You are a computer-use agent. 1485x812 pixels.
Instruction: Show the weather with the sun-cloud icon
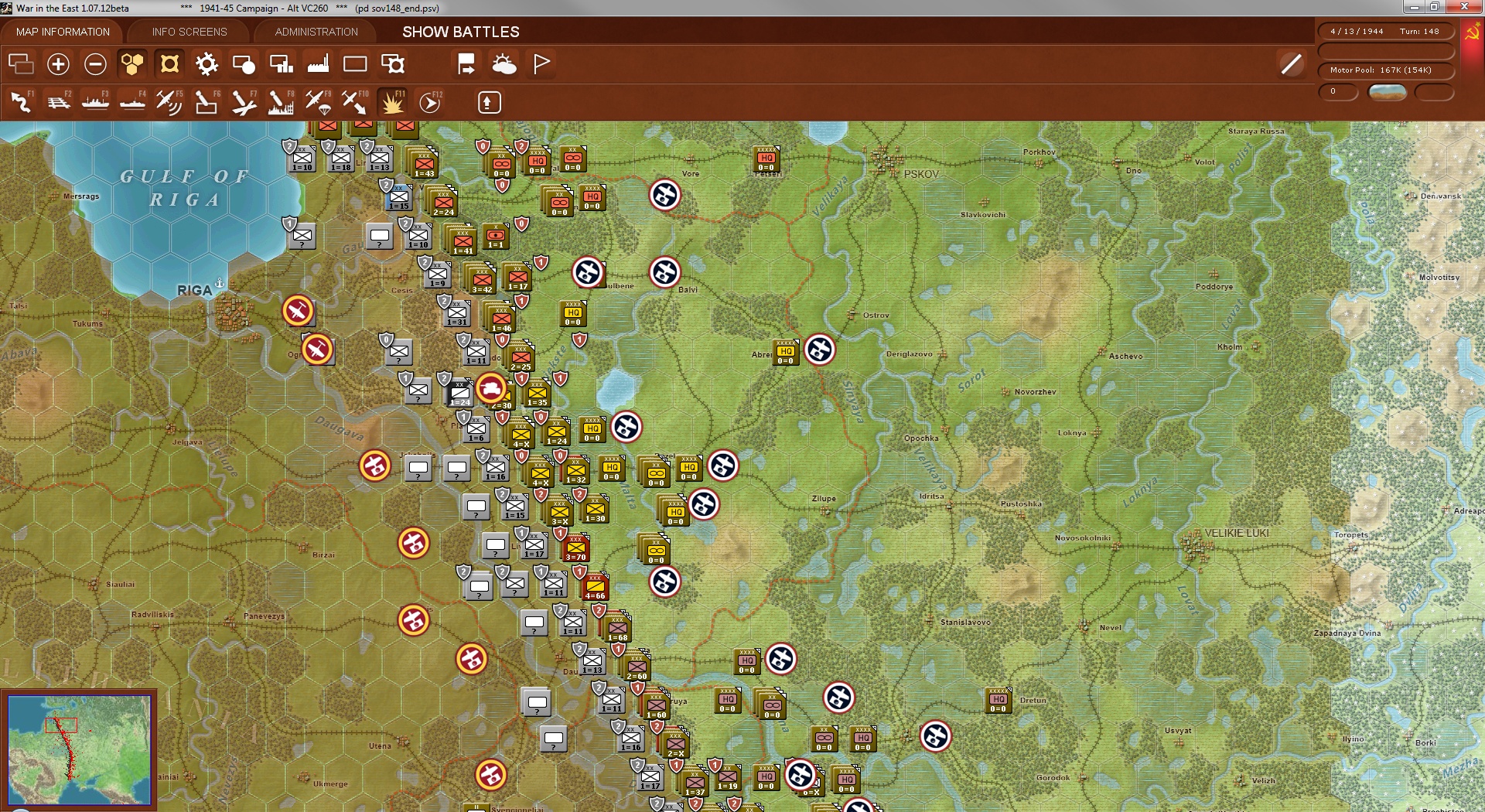pos(504,64)
